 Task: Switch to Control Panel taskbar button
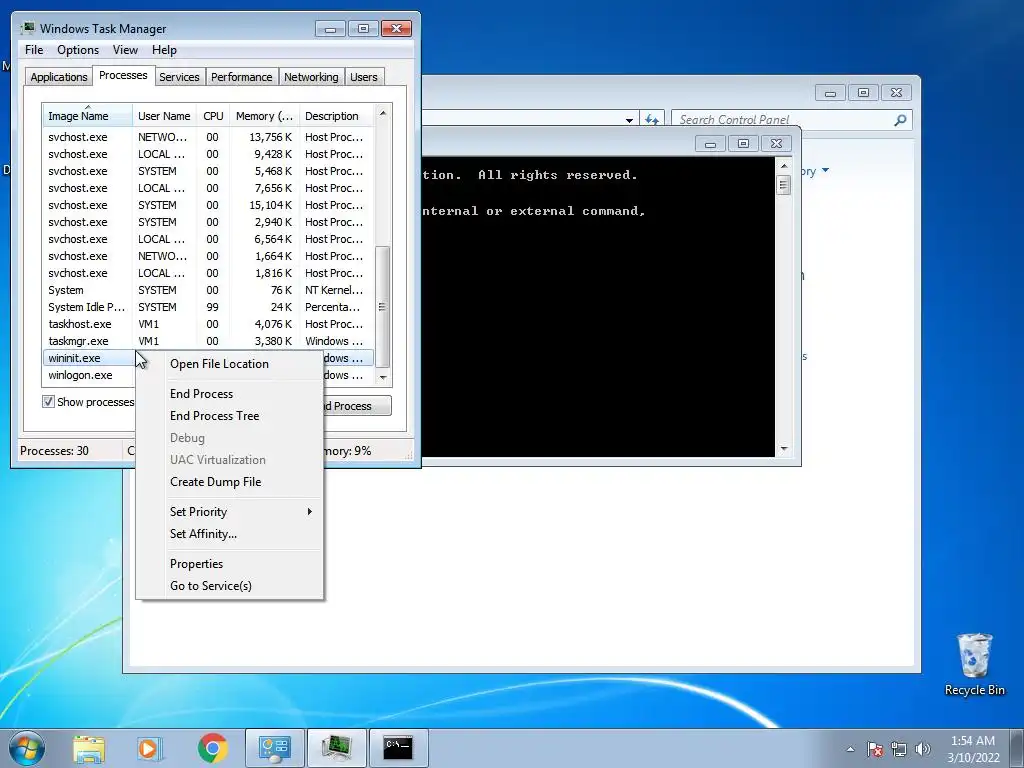point(274,748)
